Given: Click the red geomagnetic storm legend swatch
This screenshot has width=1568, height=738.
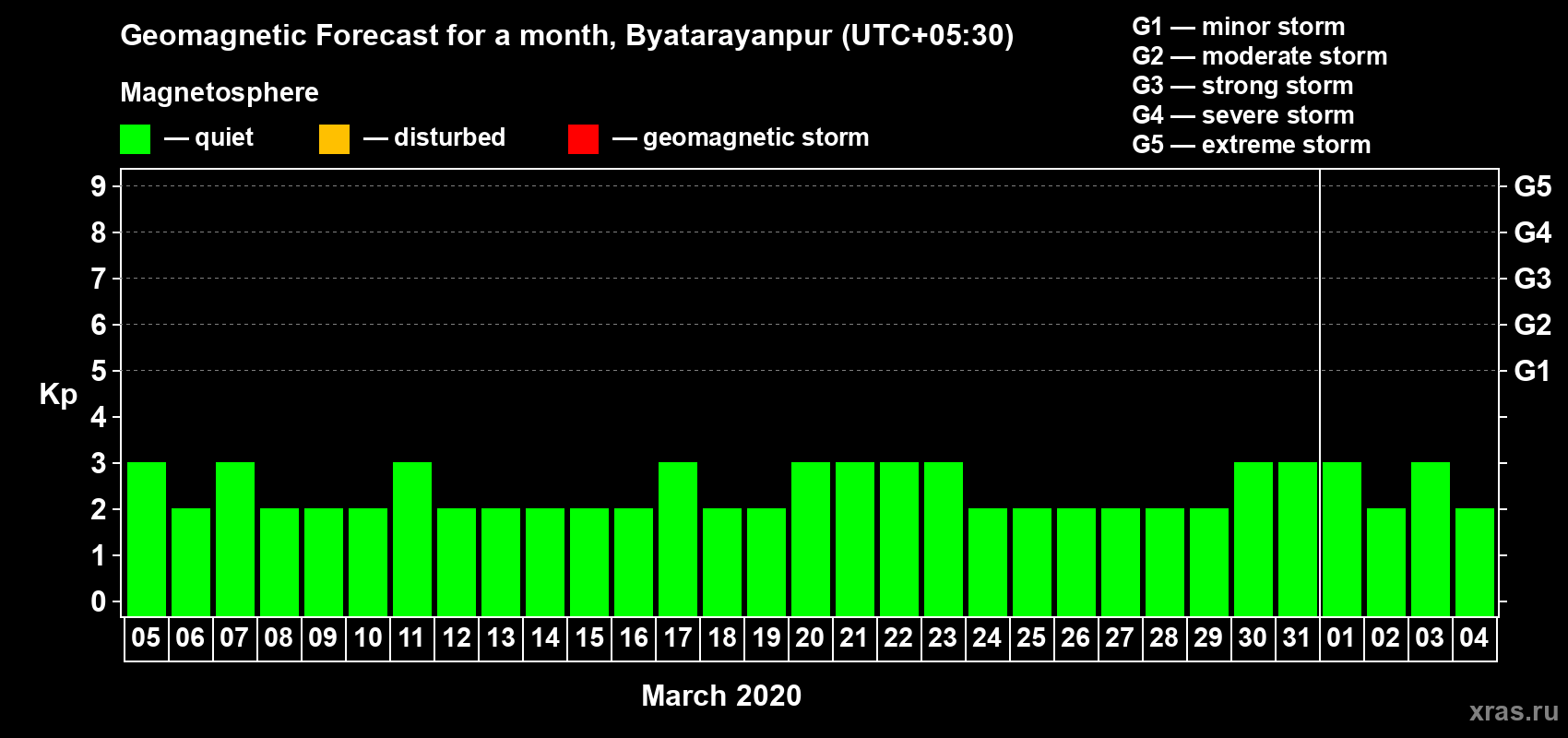Looking at the screenshot, I should [x=583, y=139].
